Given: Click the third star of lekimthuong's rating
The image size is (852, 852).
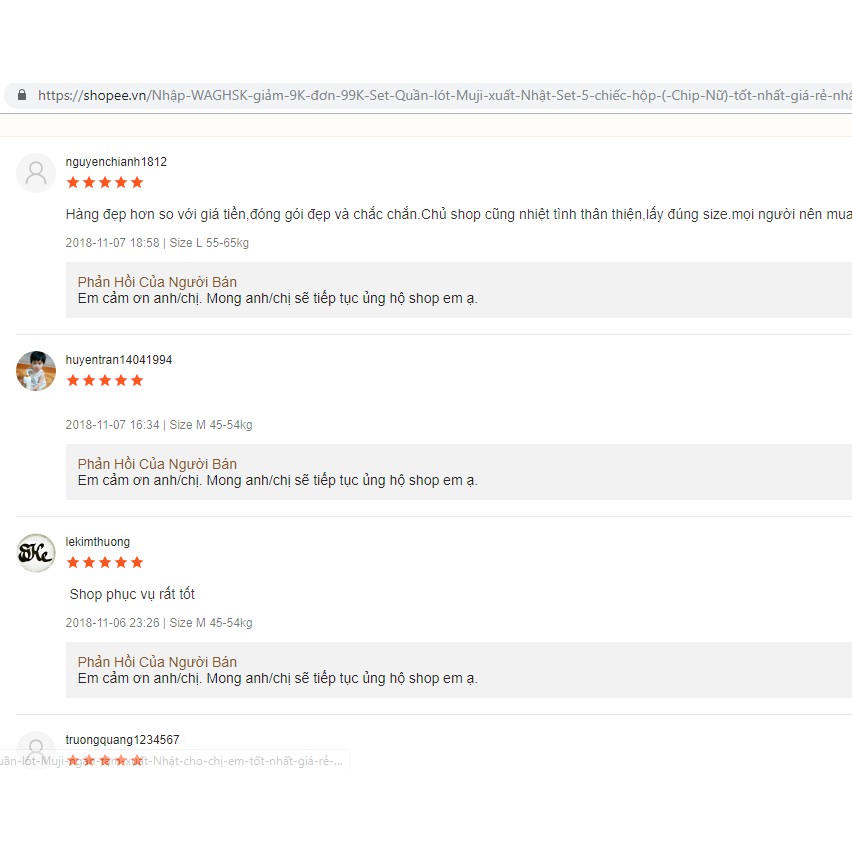Looking at the screenshot, I should 105,562.
